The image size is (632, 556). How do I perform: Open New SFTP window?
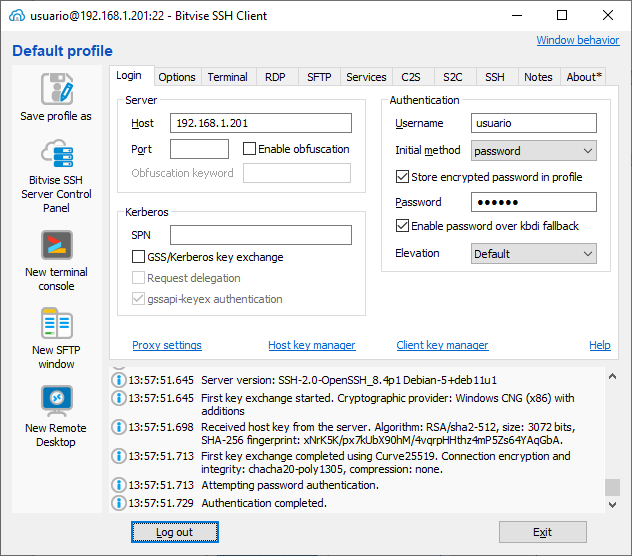(56, 324)
